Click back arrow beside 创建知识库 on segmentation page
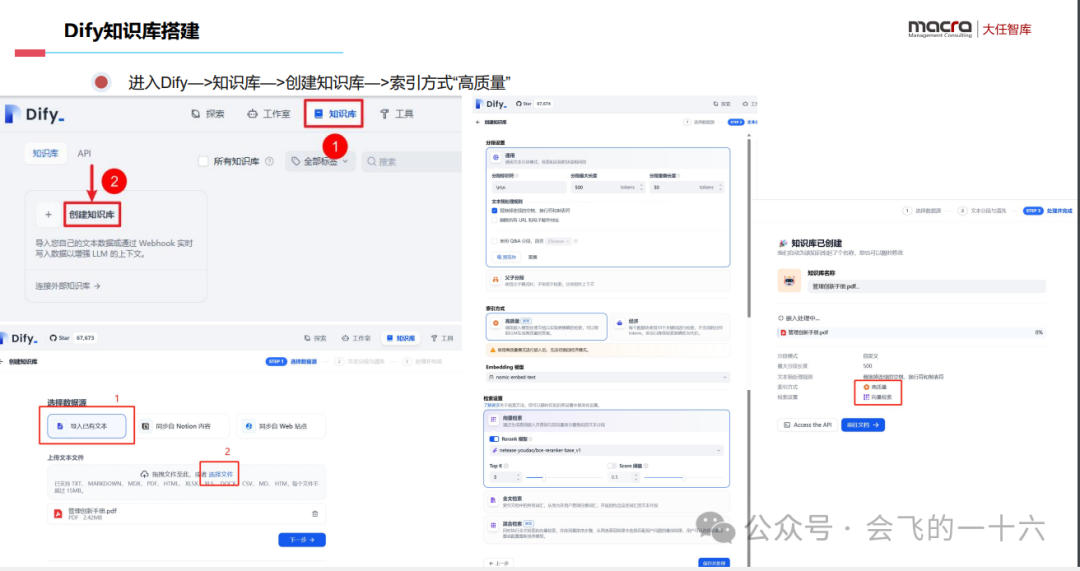 point(478,122)
